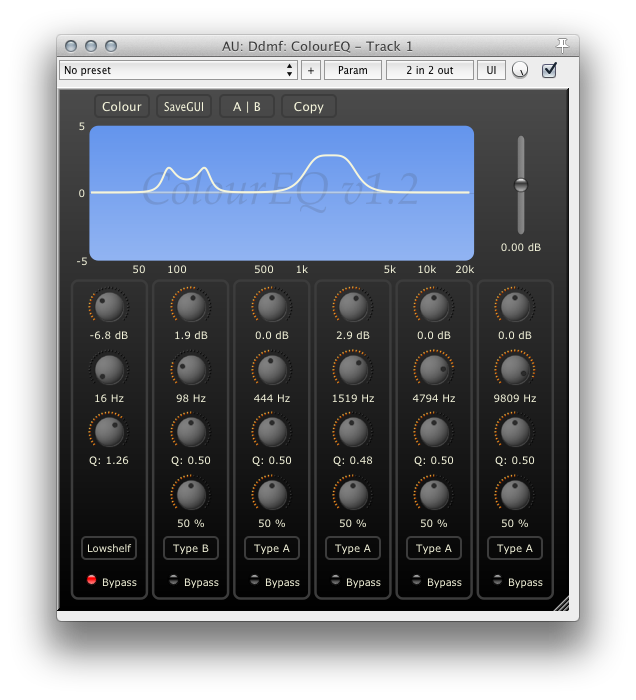Click the EQ curve display
This screenshot has width=636, height=700.
click(x=282, y=193)
